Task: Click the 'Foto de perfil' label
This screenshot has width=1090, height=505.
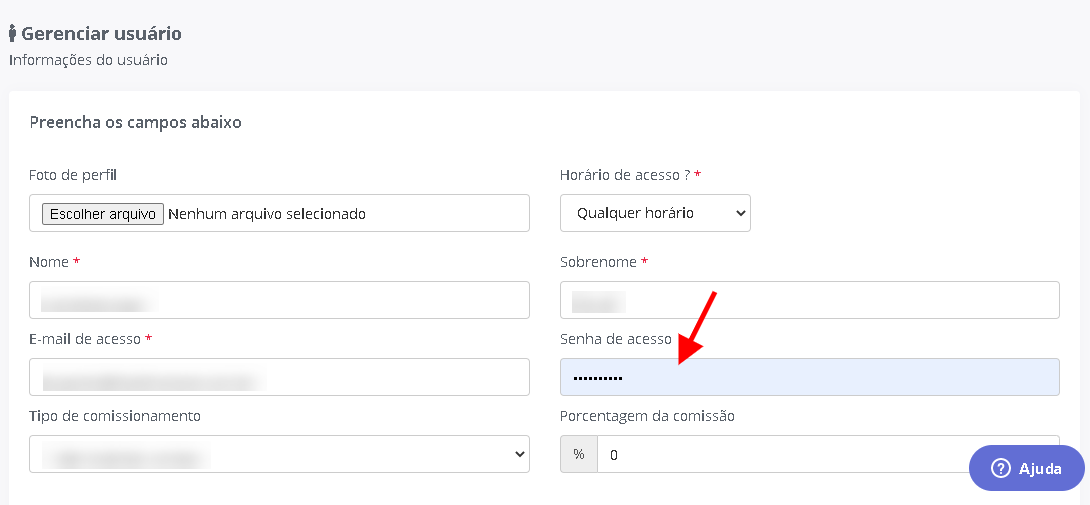Action: click(x=73, y=175)
